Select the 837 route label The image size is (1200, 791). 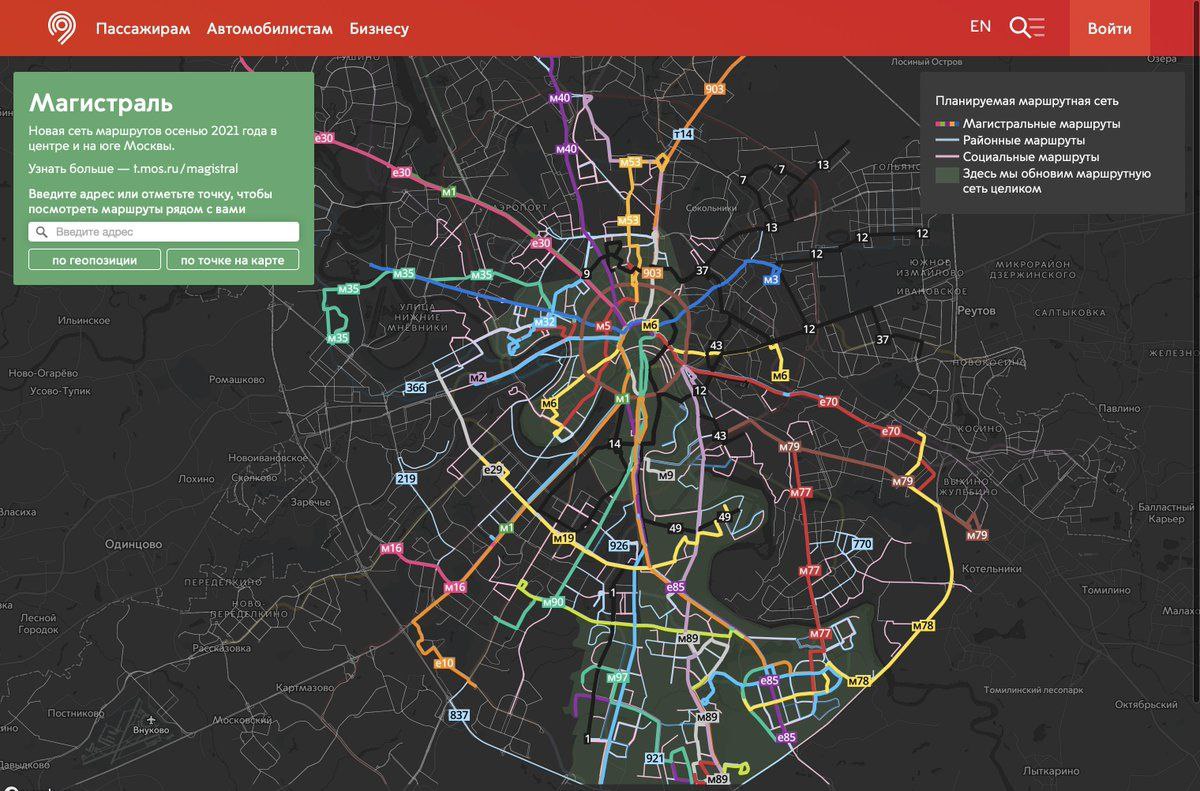click(x=459, y=715)
